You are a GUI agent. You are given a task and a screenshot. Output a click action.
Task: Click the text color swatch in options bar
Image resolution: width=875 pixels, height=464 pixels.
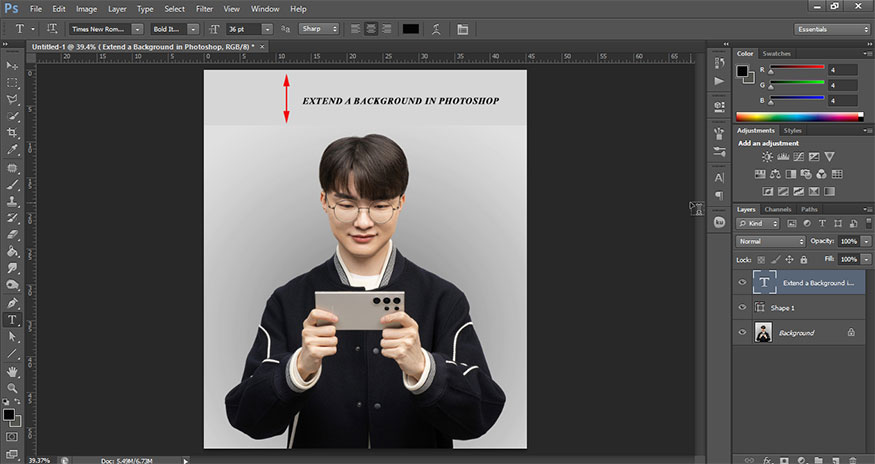410,29
